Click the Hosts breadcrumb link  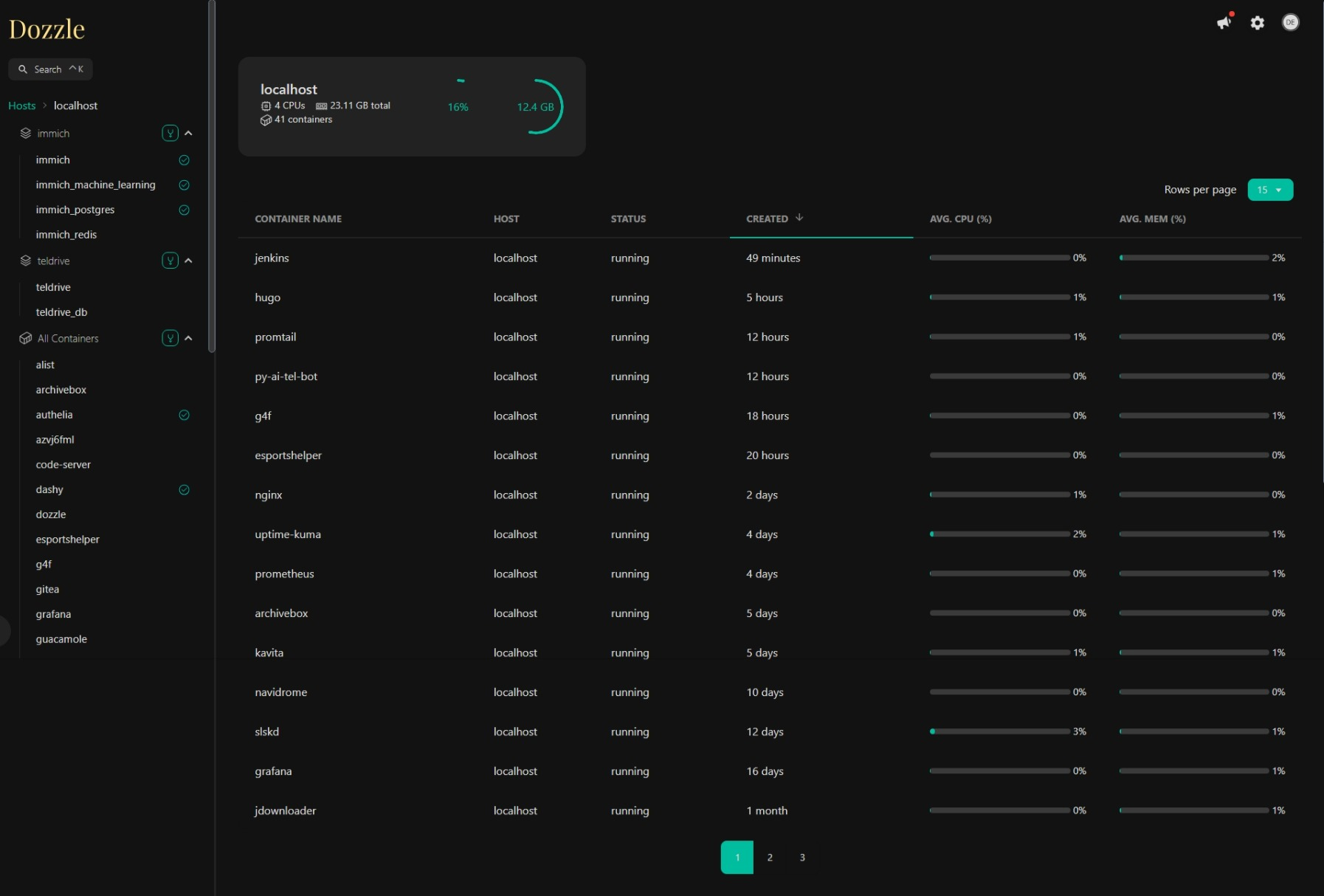(x=22, y=106)
